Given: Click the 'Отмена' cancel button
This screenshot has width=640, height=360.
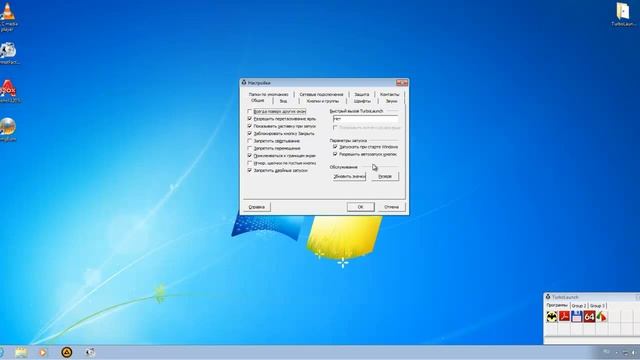Looking at the screenshot, I should click(391, 207).
